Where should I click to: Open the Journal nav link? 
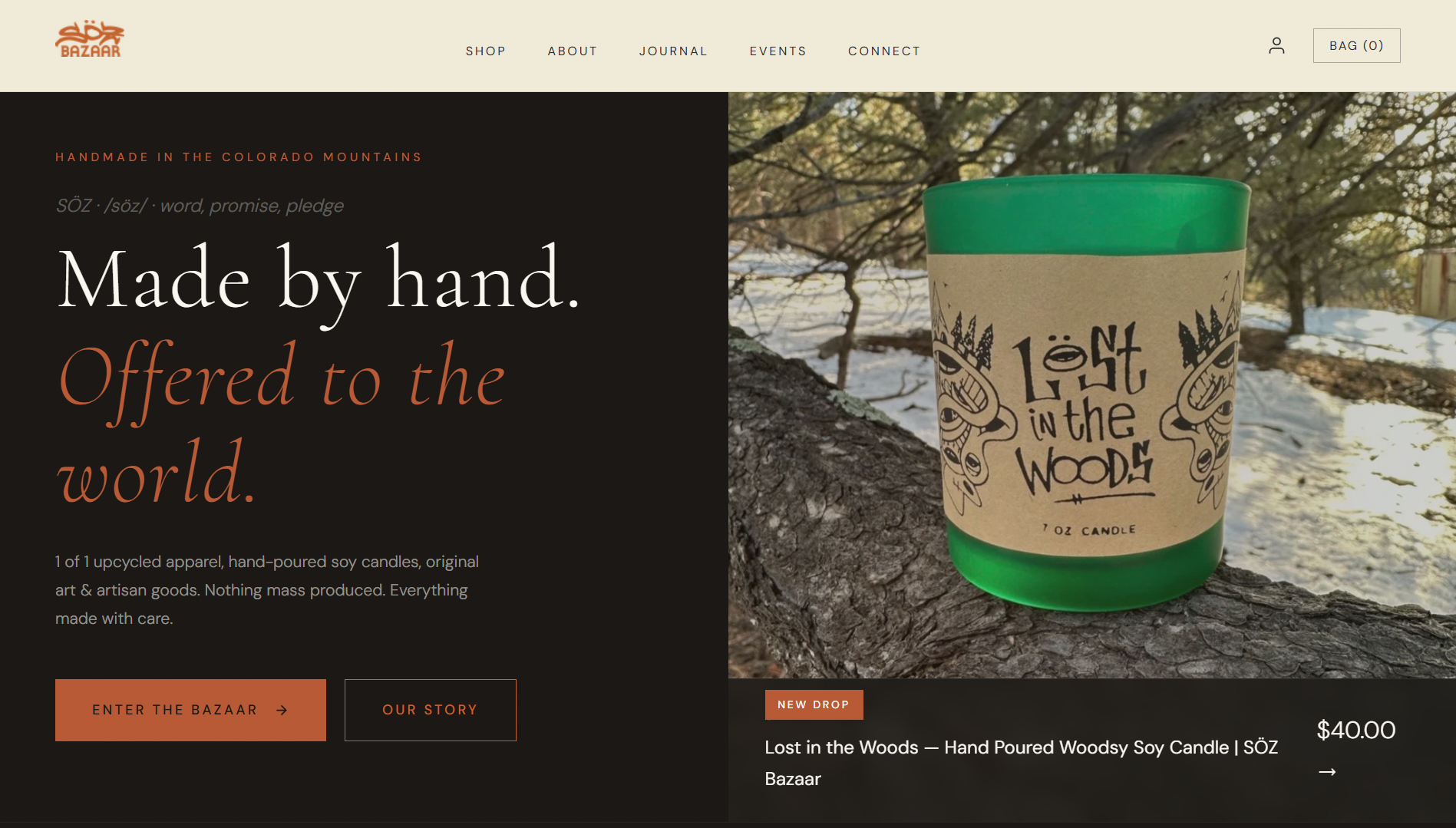(x=673, y=51)
